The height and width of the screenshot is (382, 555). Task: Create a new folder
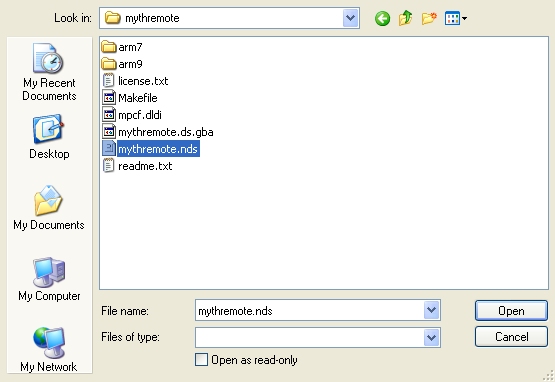[429, 18]
